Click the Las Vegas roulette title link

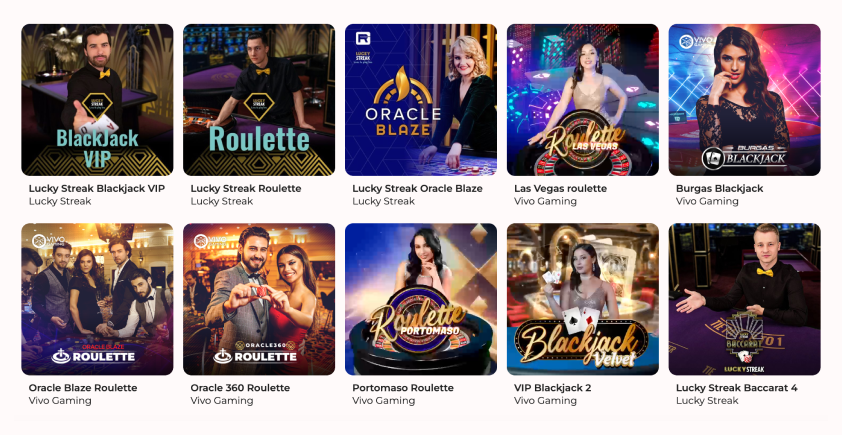[x=561, y=188]
